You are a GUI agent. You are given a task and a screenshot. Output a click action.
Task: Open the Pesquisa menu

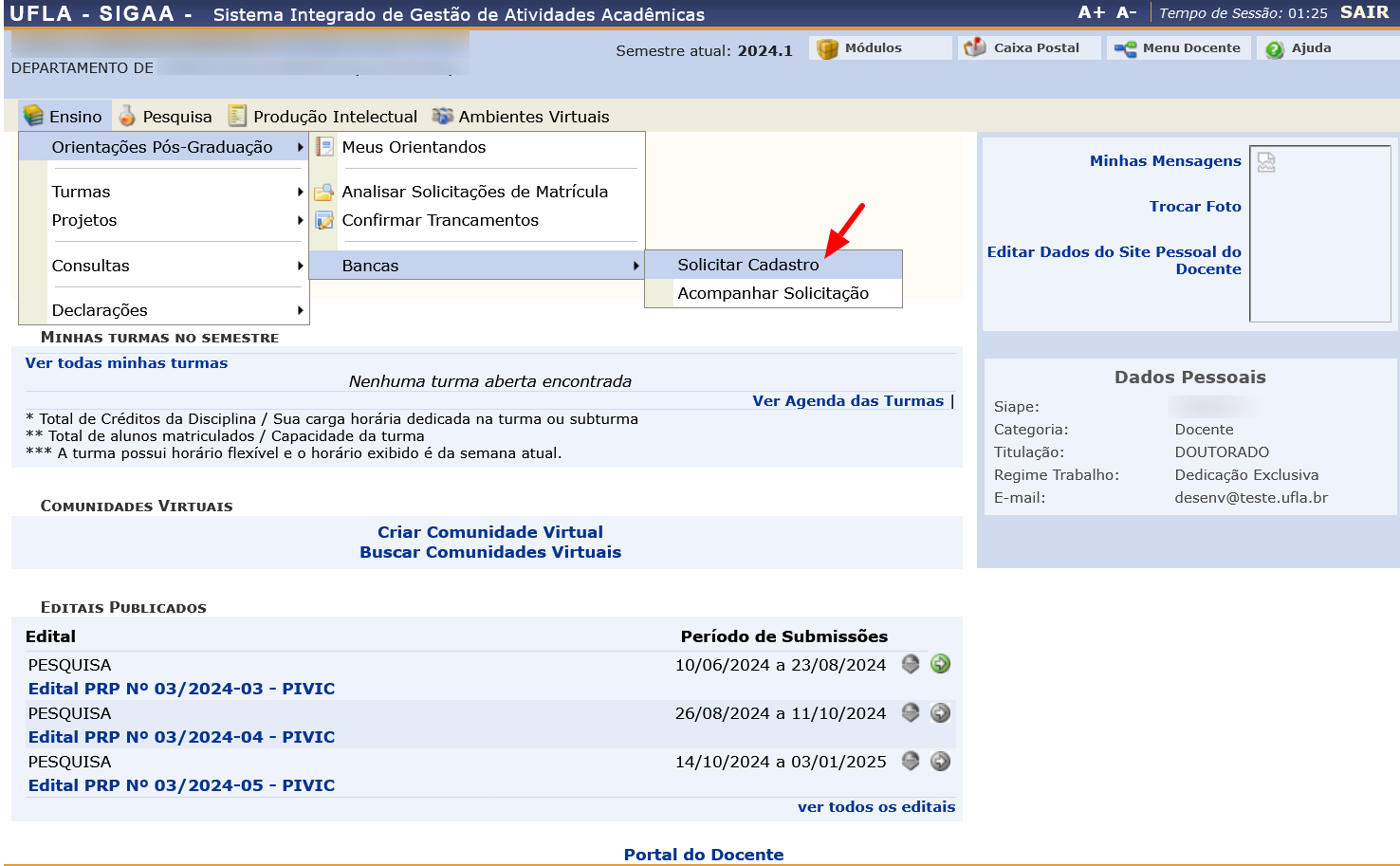pyautogui.click(x=165, y=116)
